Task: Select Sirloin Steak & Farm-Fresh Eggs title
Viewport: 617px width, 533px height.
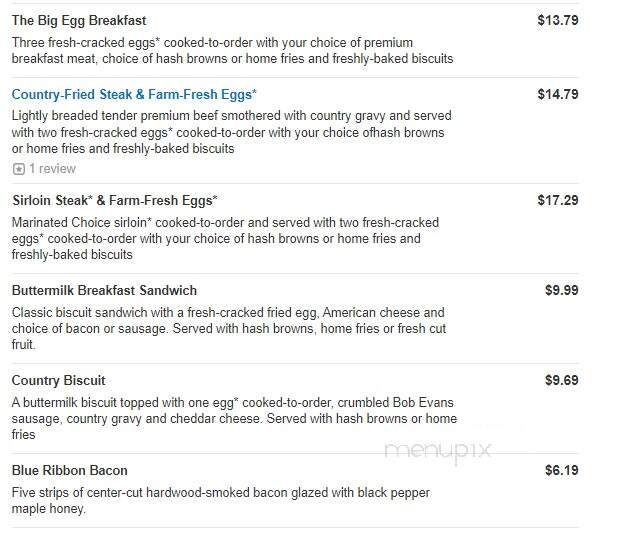Action: click(x=115, y=201)
